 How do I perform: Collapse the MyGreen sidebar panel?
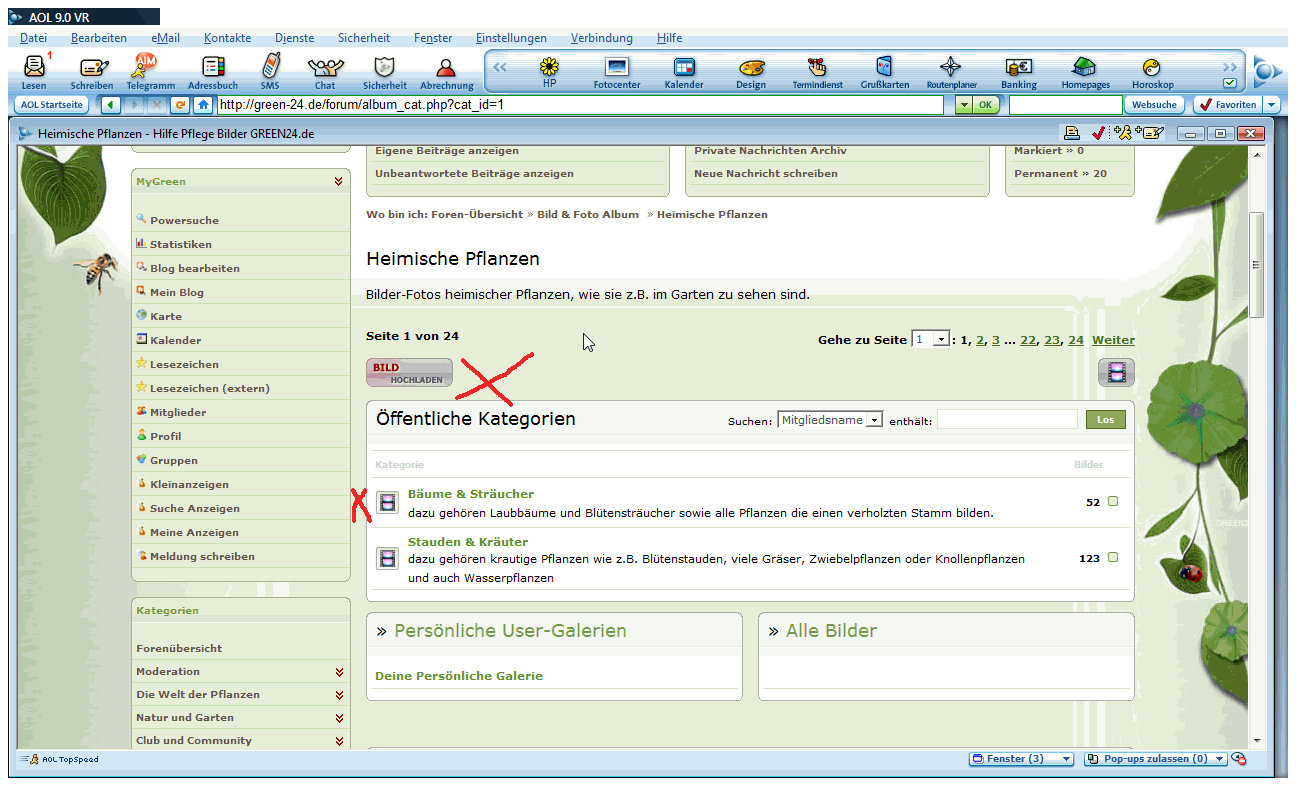(x=339, y=182)
